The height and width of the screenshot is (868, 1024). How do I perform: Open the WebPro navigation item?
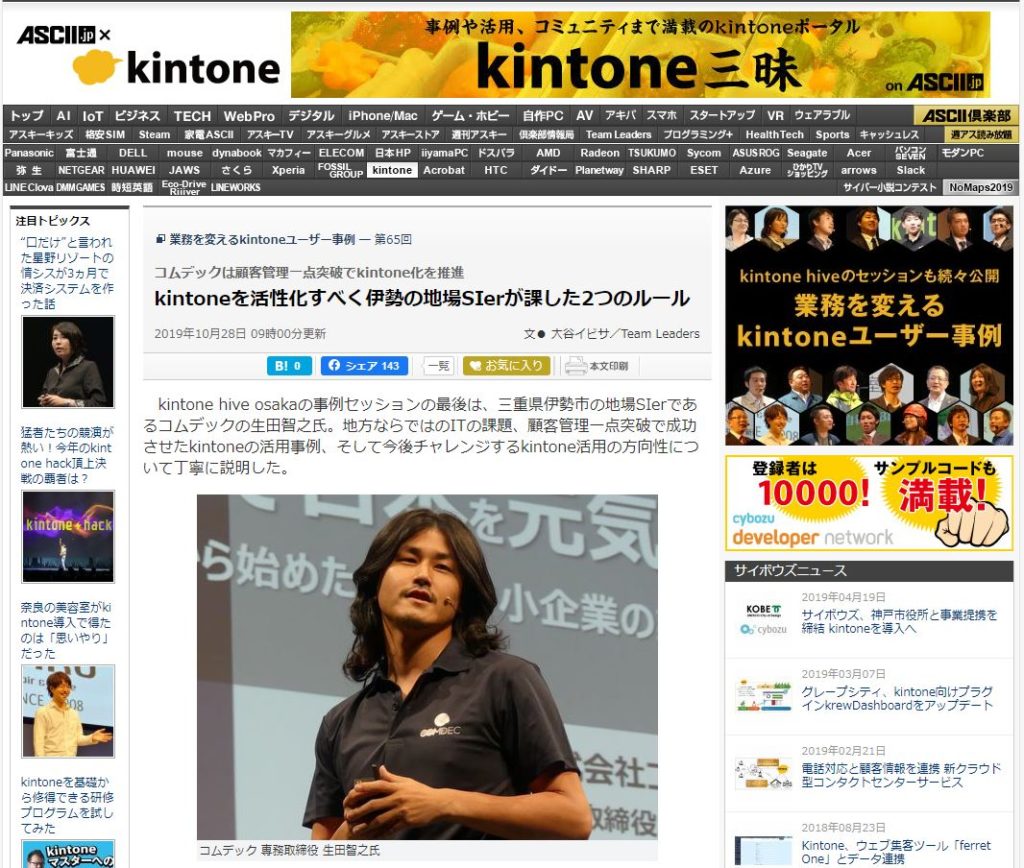[x=249, y=116]
